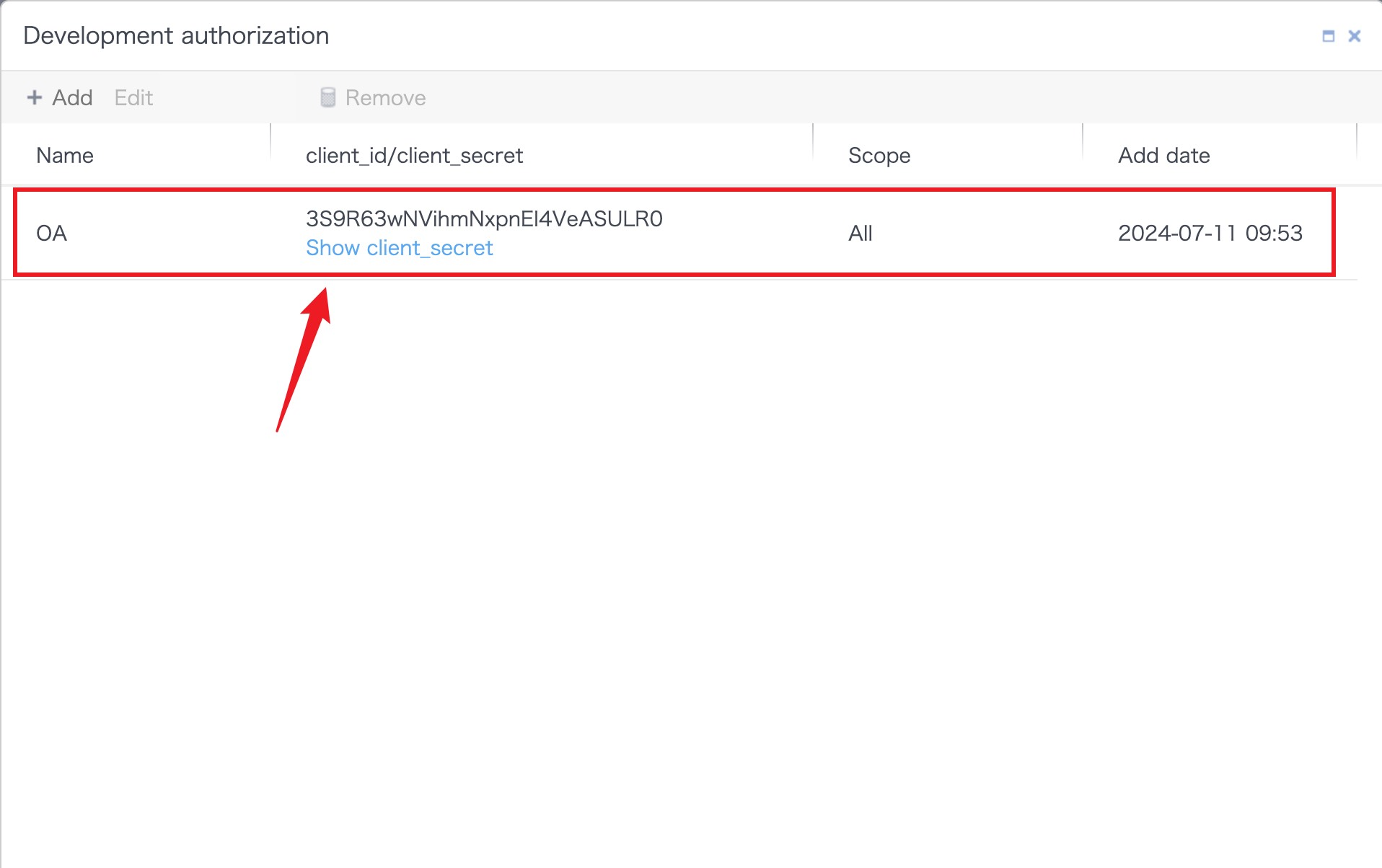
Task: Click the Edit toolbar button
Action: pyautogui.click(x=133, y=97)
